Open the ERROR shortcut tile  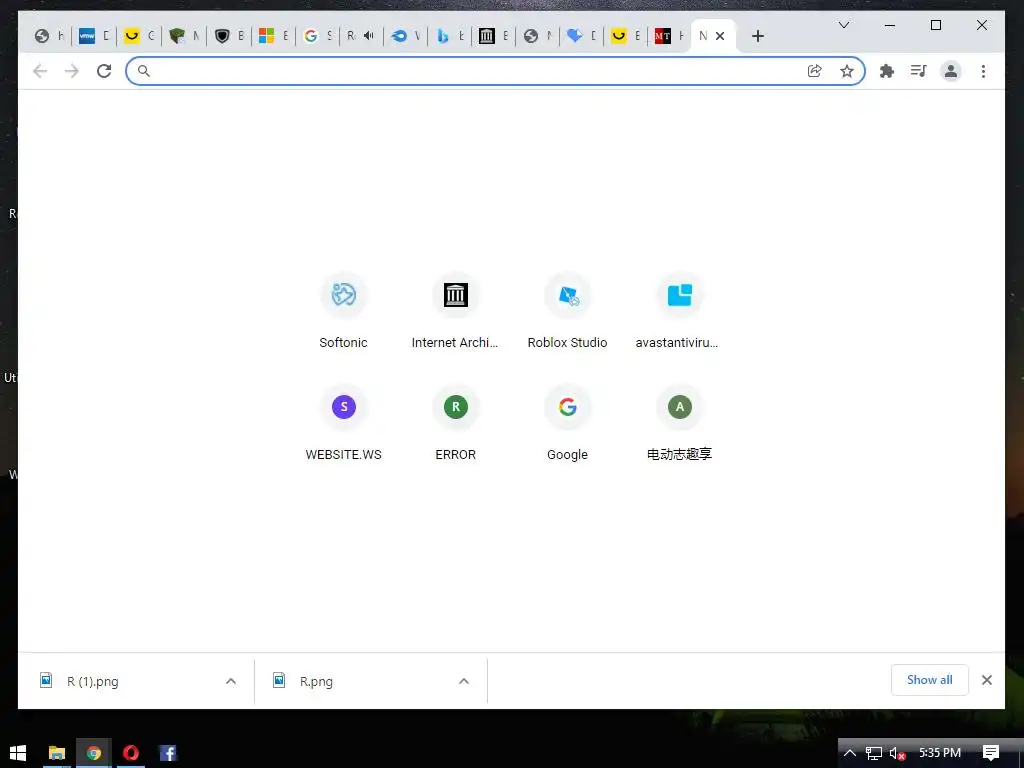click(x=455, y=423)
